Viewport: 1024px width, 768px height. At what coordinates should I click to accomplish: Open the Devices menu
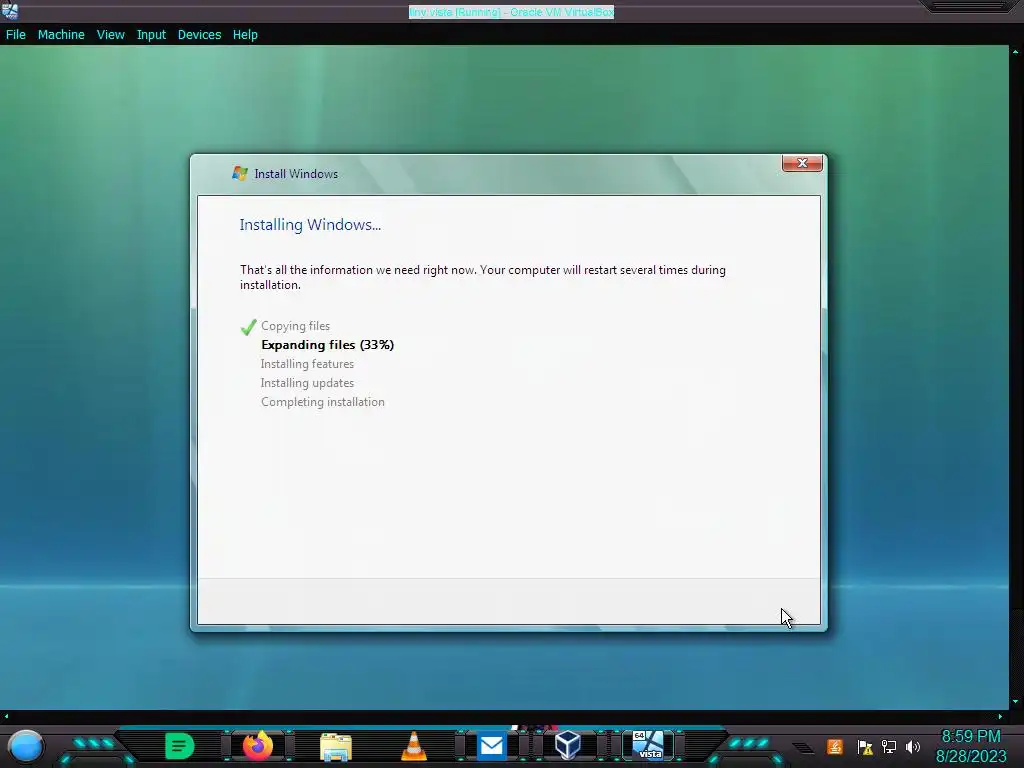199,35
